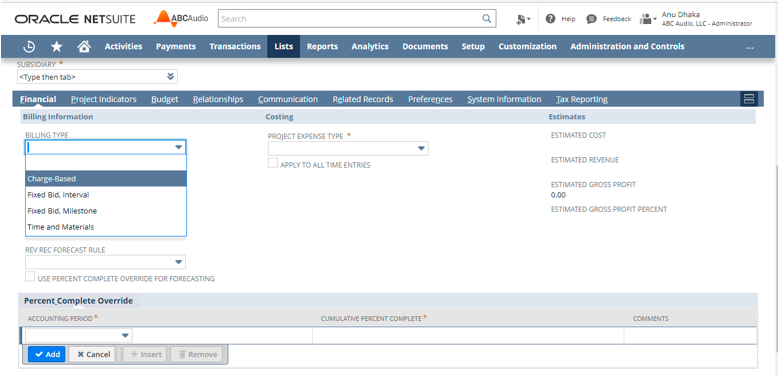Select Fixed Bid, Interval option
The image size is (778, 377).
[x=106, y=195]
